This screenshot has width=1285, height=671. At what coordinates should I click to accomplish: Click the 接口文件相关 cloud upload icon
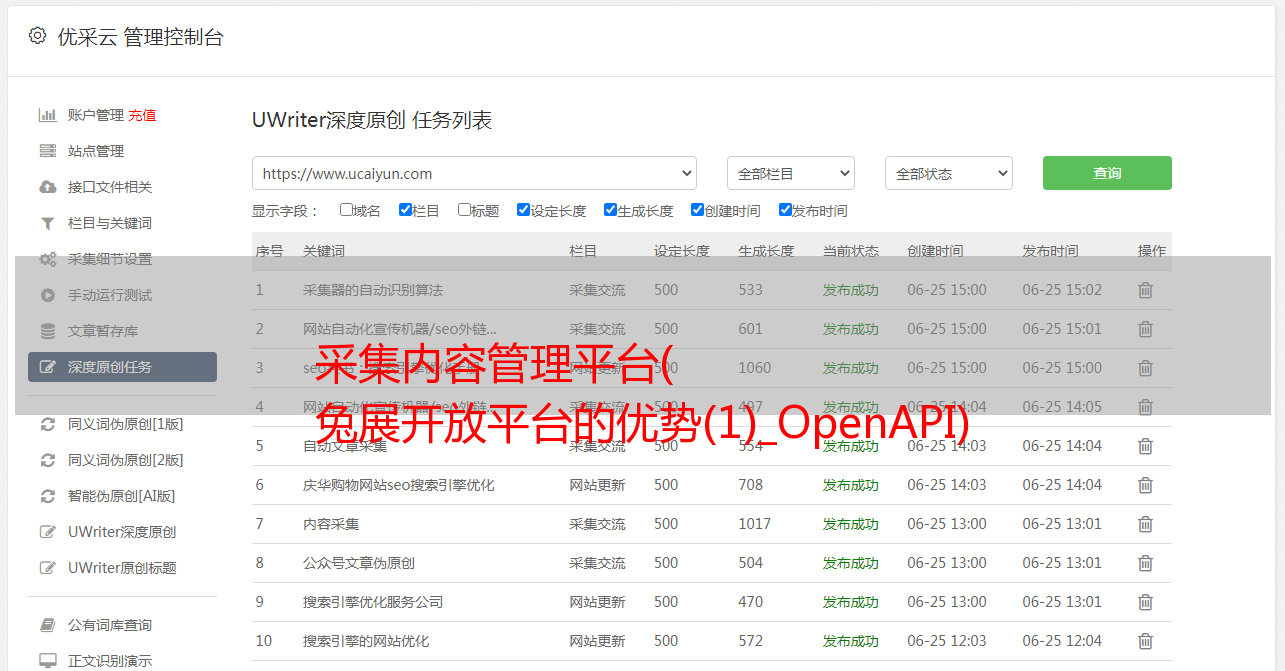coord(47,187)
